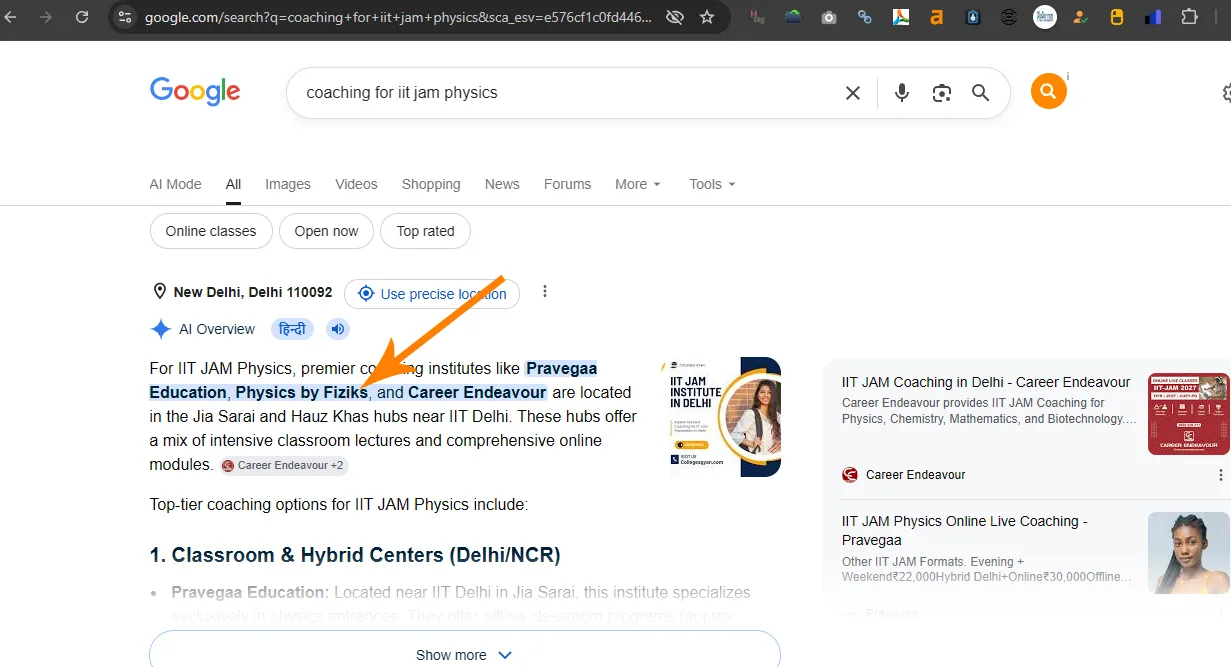The image size is (1231, 667).
Task: Select the Videos tab
Action: click(356, 184)
